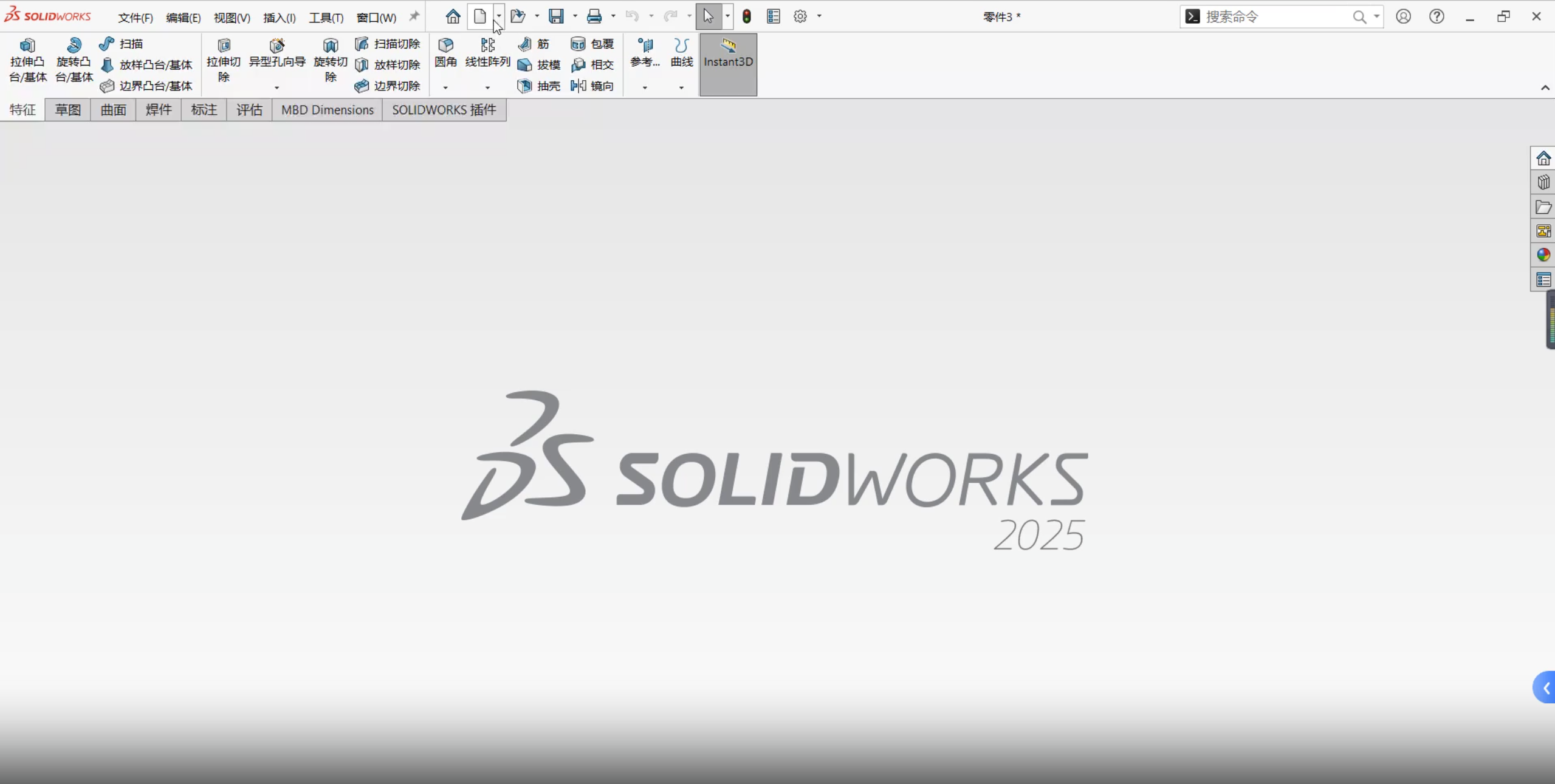Click the Rebuild traffic light icon

coord(747,16)
